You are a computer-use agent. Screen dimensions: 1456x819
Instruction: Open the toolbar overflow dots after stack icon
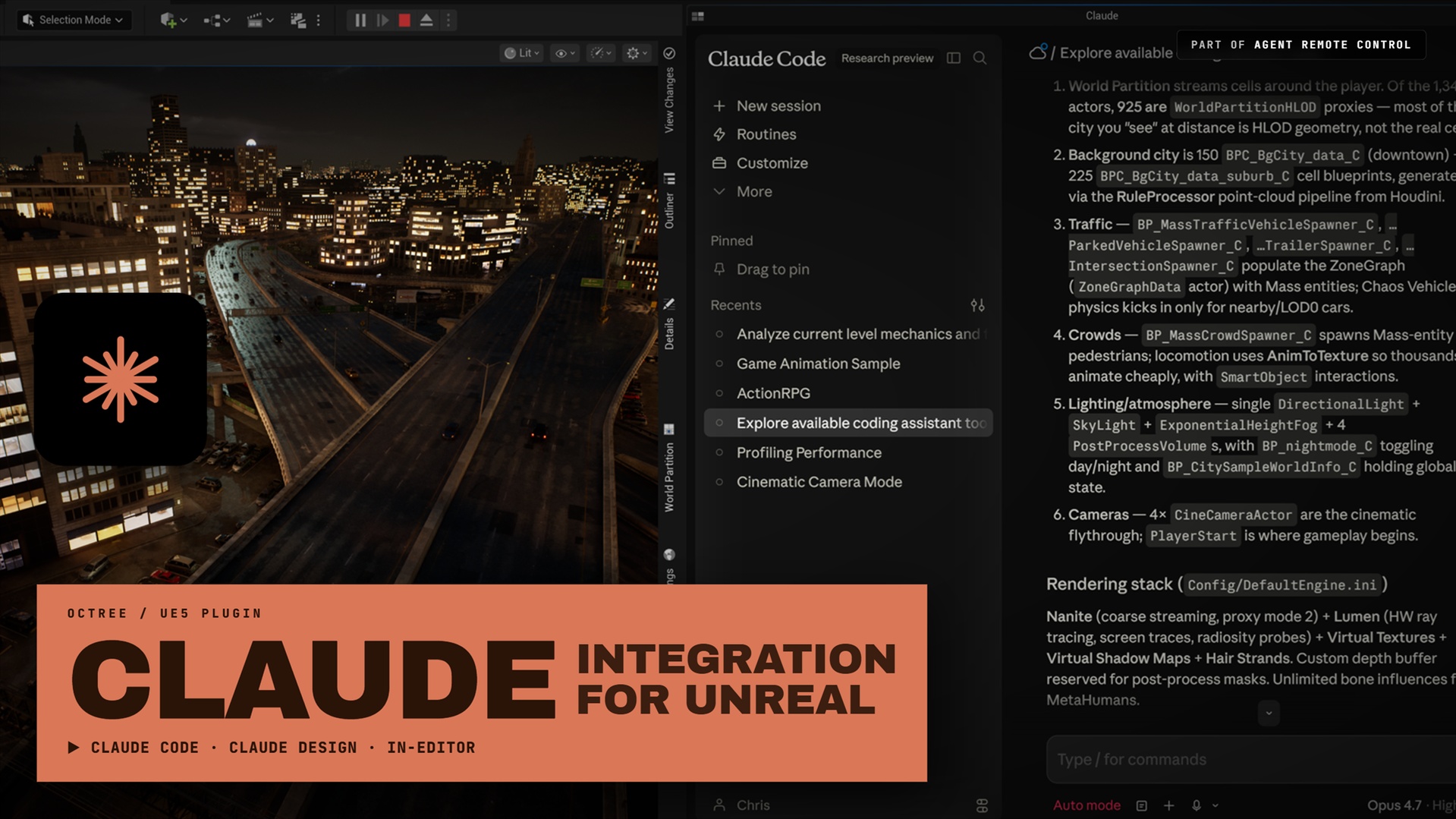(x=318, y=20)
